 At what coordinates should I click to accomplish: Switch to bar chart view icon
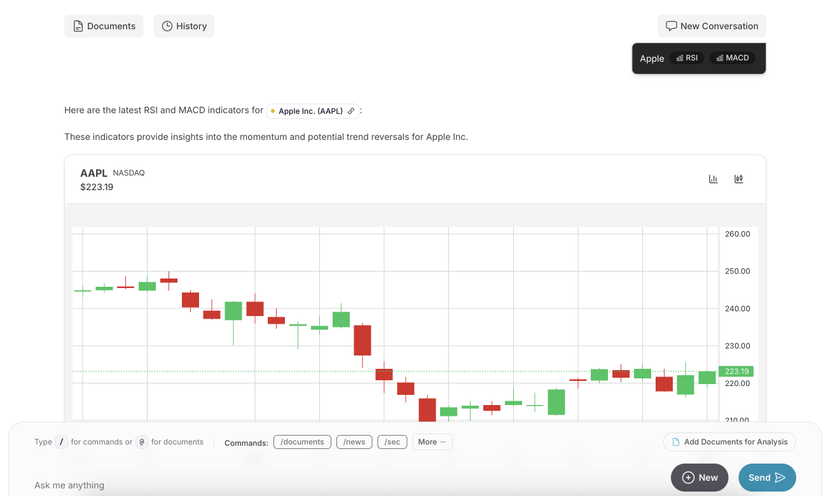coord(713,179)
